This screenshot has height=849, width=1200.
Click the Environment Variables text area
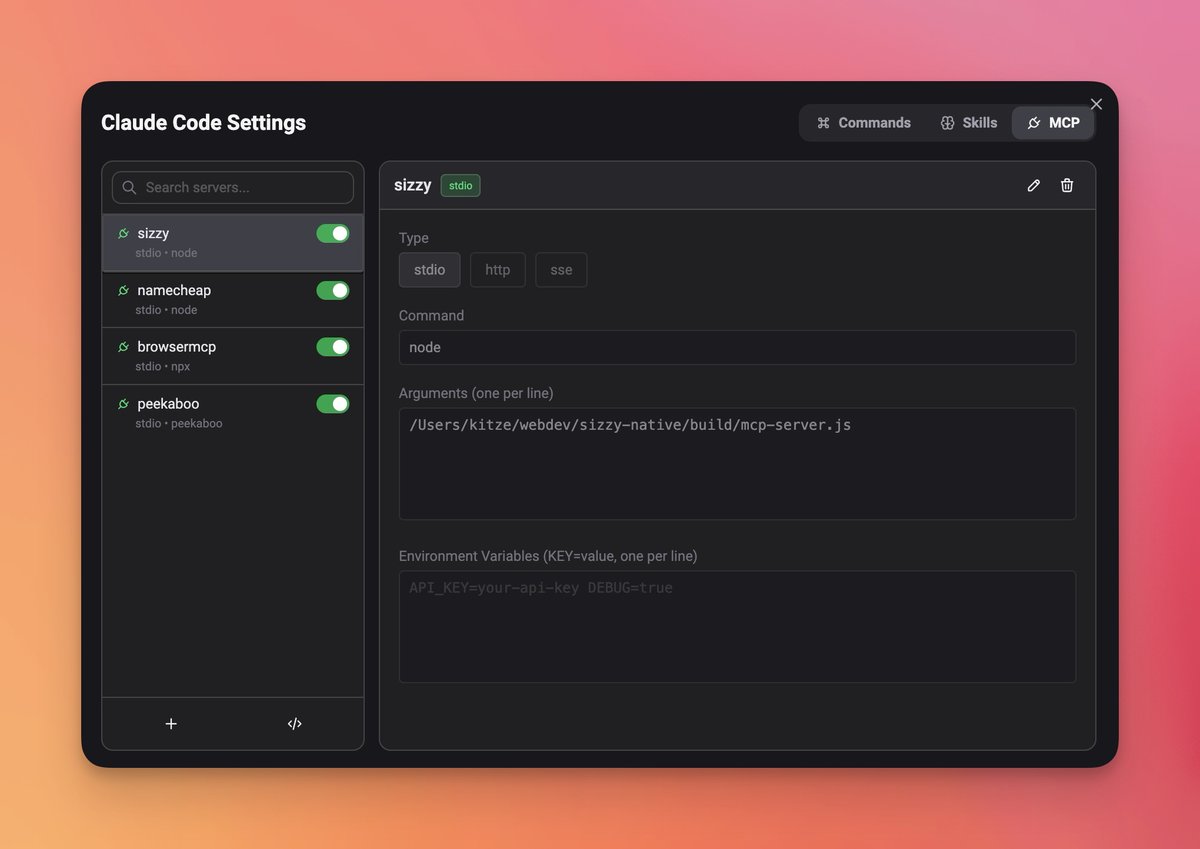pos(737,627)
